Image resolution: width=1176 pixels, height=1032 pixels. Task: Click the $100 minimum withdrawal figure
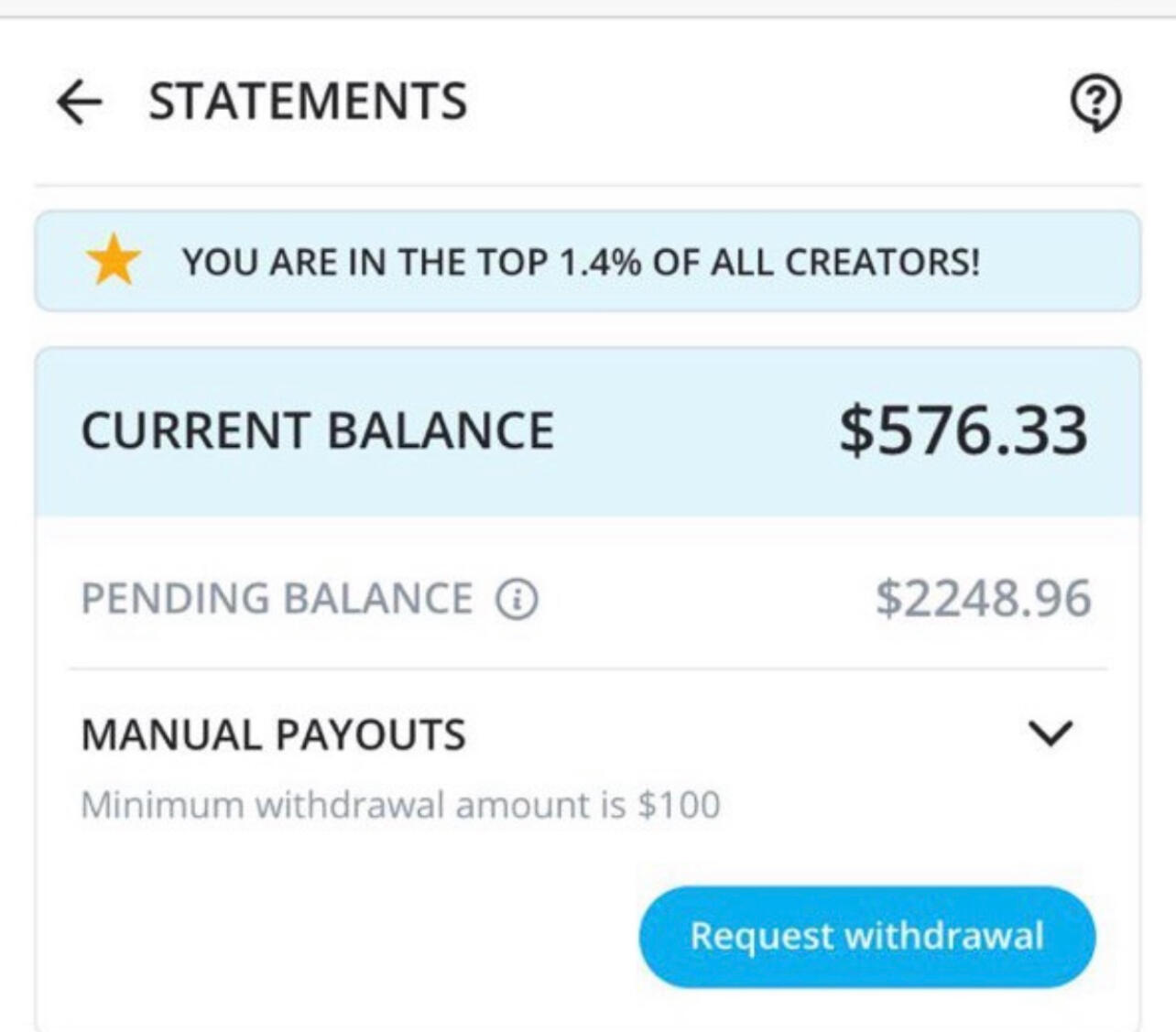tap(679, 806)
